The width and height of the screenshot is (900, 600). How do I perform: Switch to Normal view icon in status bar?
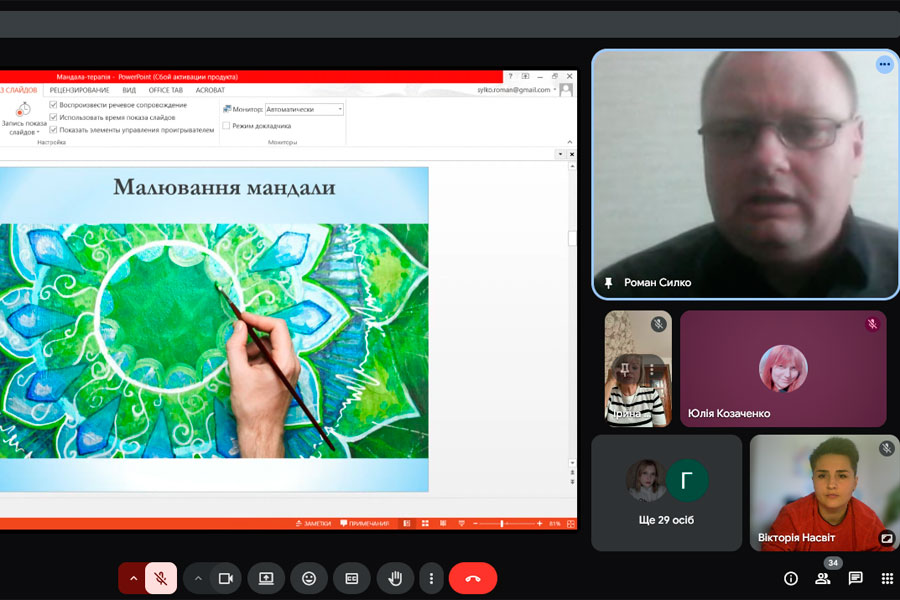(407, 524)
